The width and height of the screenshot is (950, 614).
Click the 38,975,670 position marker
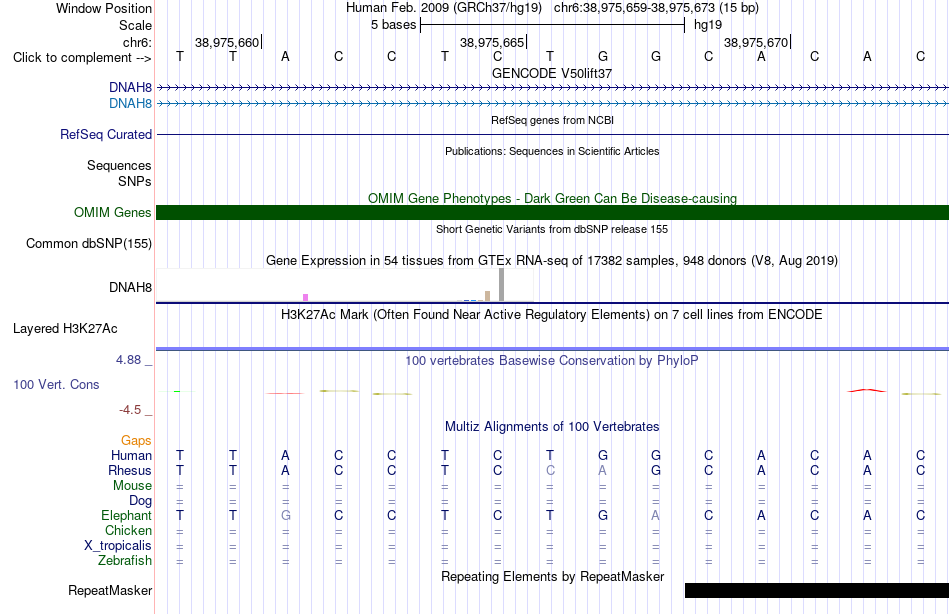pos(756,42)
